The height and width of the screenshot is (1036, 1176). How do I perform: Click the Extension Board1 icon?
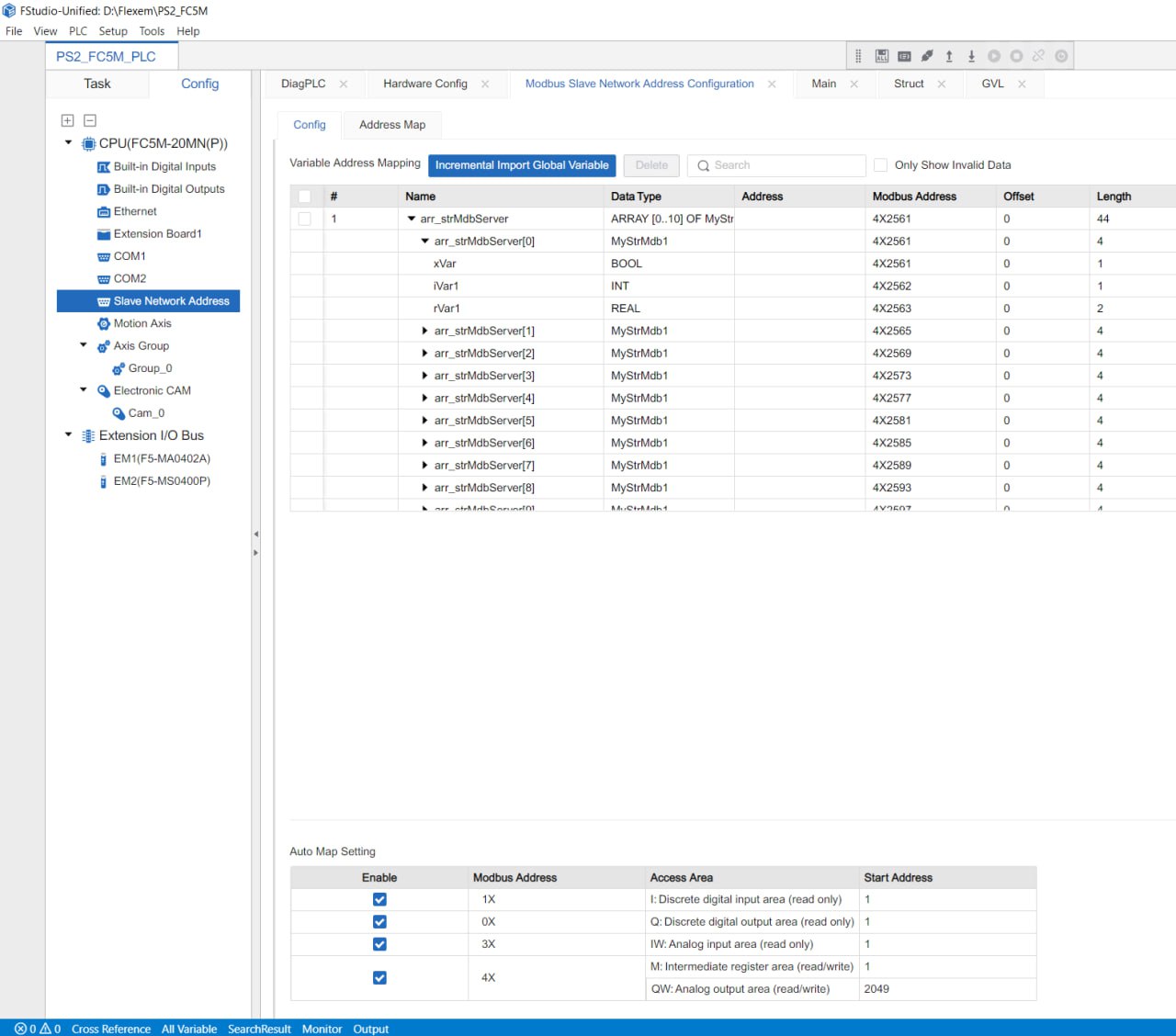pos(104,234)
